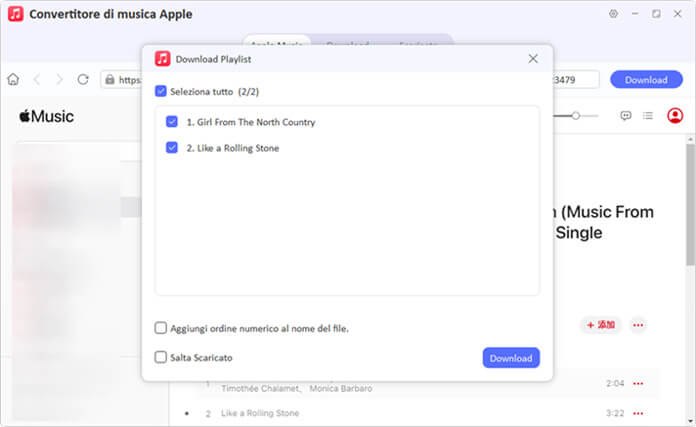The width and height of the screenshot is (696, 427).
Task: Click the address bar URL field
Action: click(x=350, y=80)
